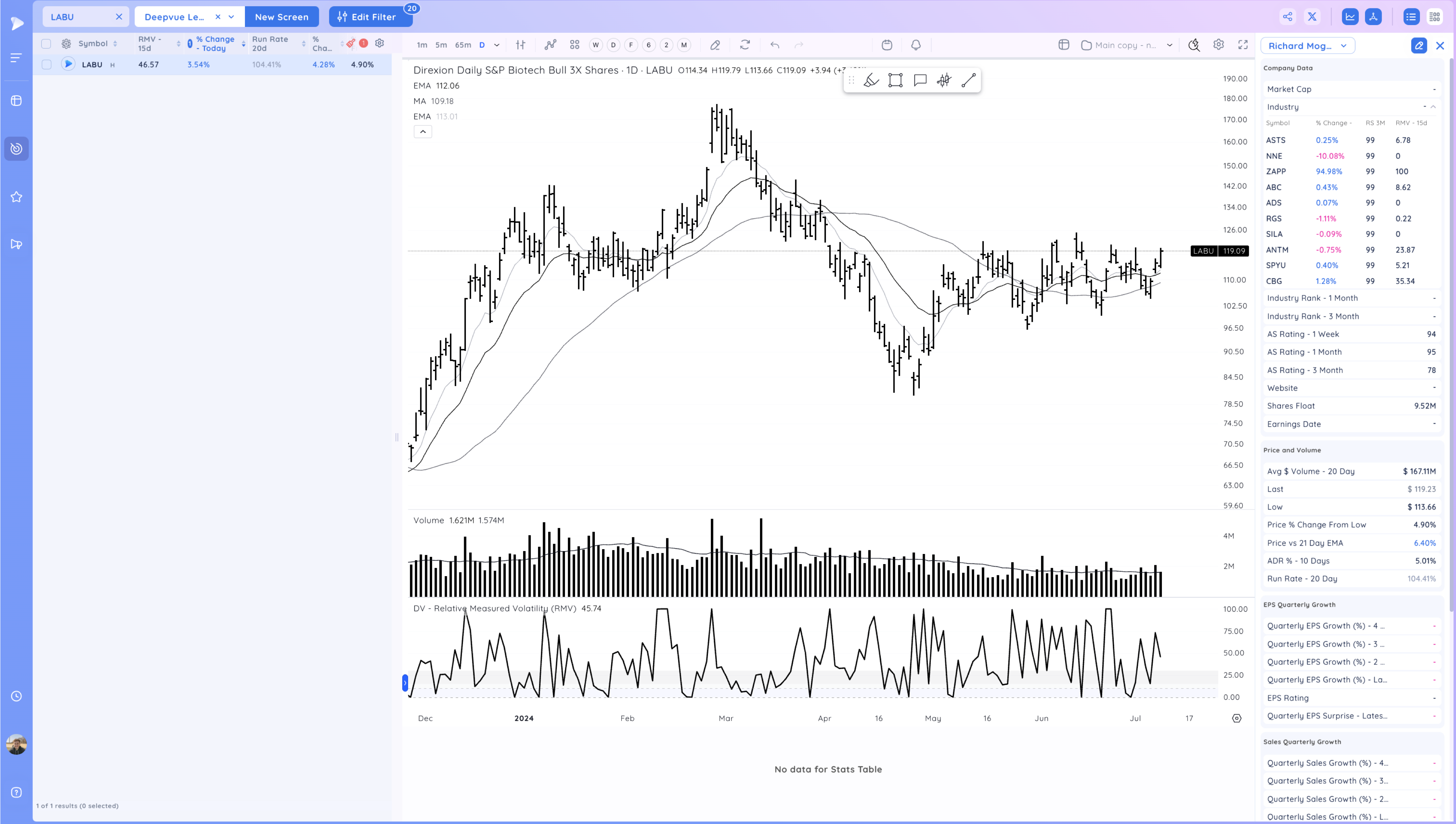Click the alert bell icon in chart toolbar
The image size is (1456, 824).
point(915,45)
